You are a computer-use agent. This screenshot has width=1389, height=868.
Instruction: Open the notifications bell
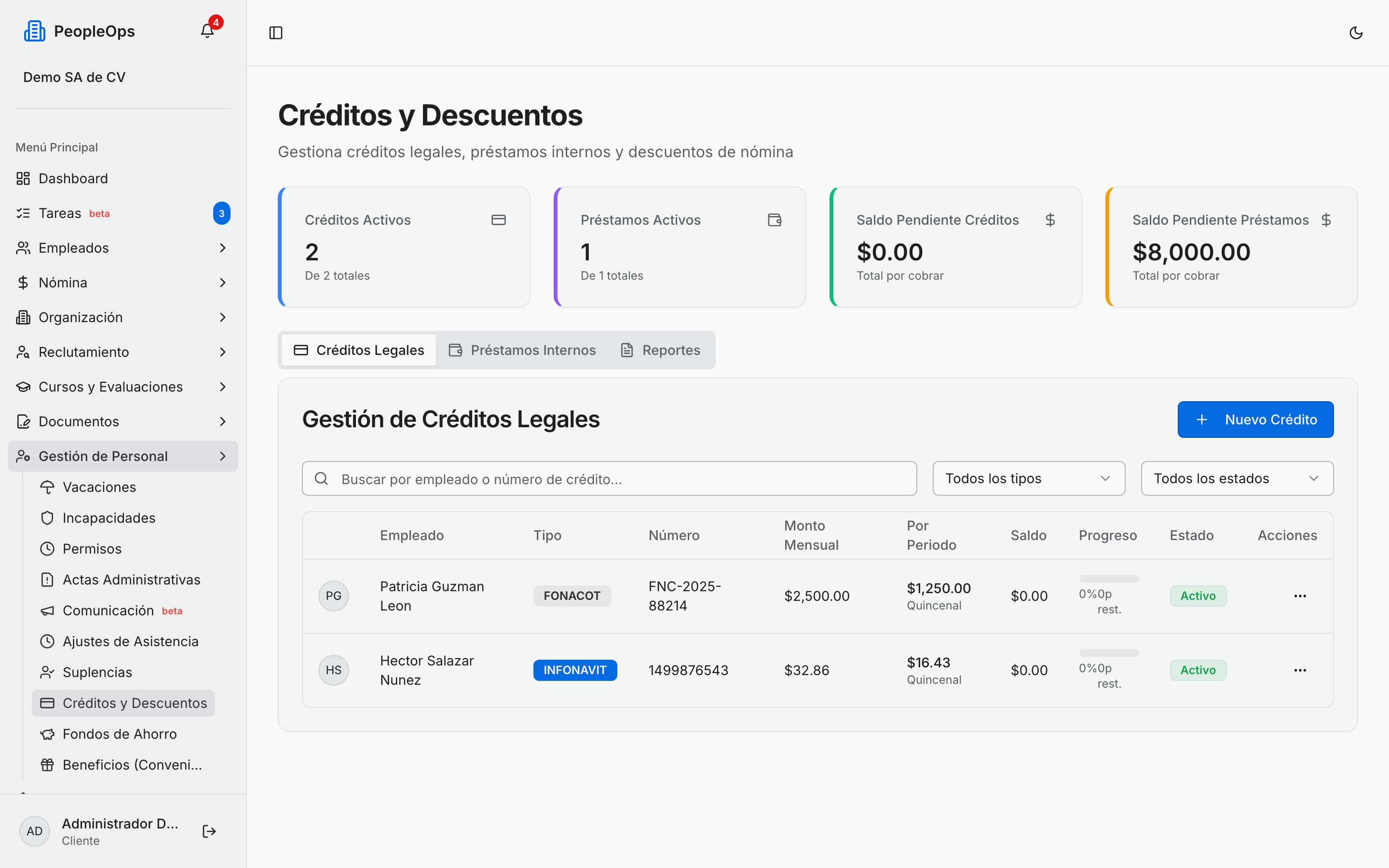click(207, 31)
